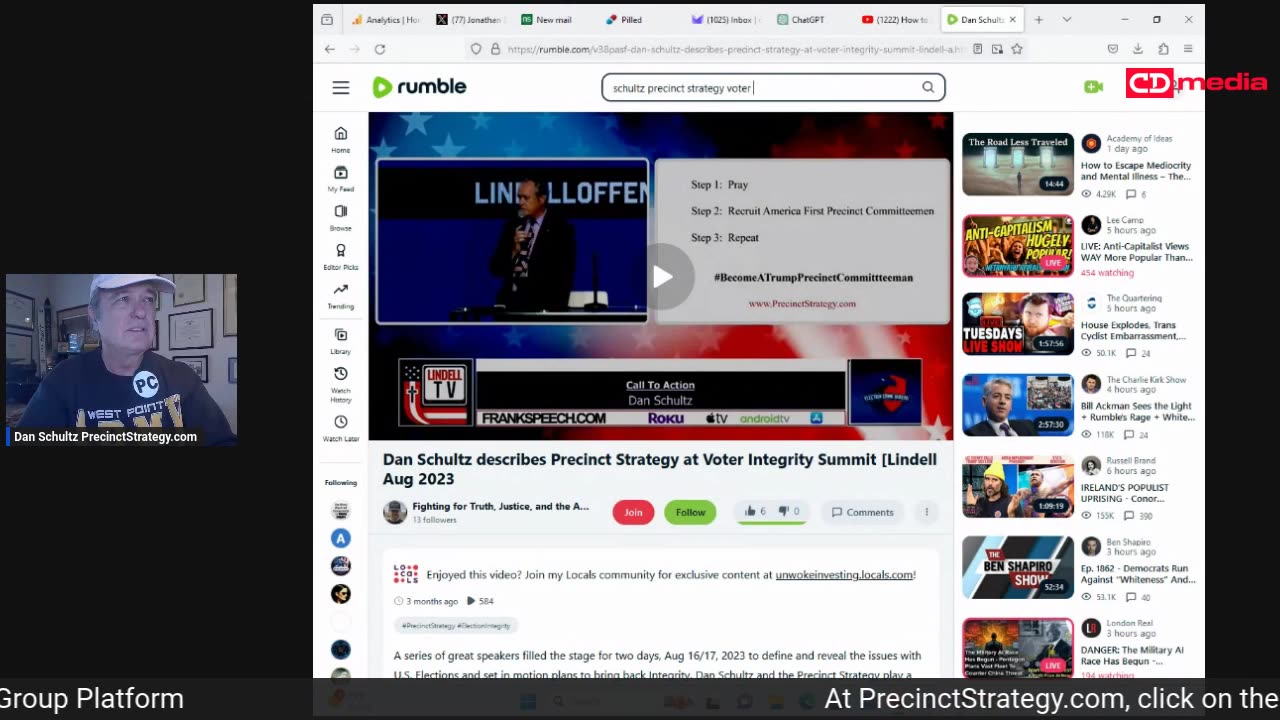Switch to the (1025) Inbox tab

[x=726, y=20]
